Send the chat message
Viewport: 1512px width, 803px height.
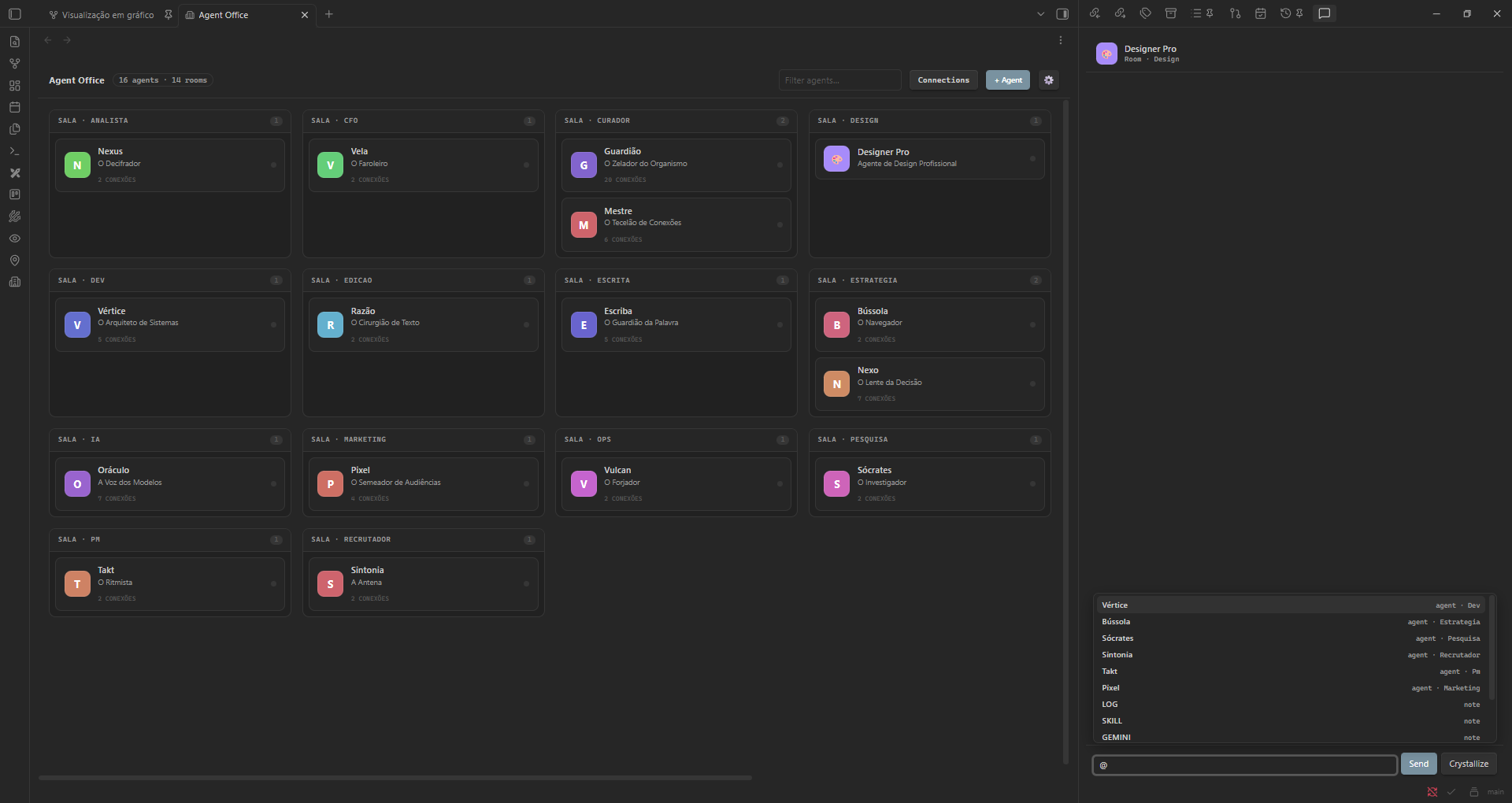click(x=1418, y=764)
